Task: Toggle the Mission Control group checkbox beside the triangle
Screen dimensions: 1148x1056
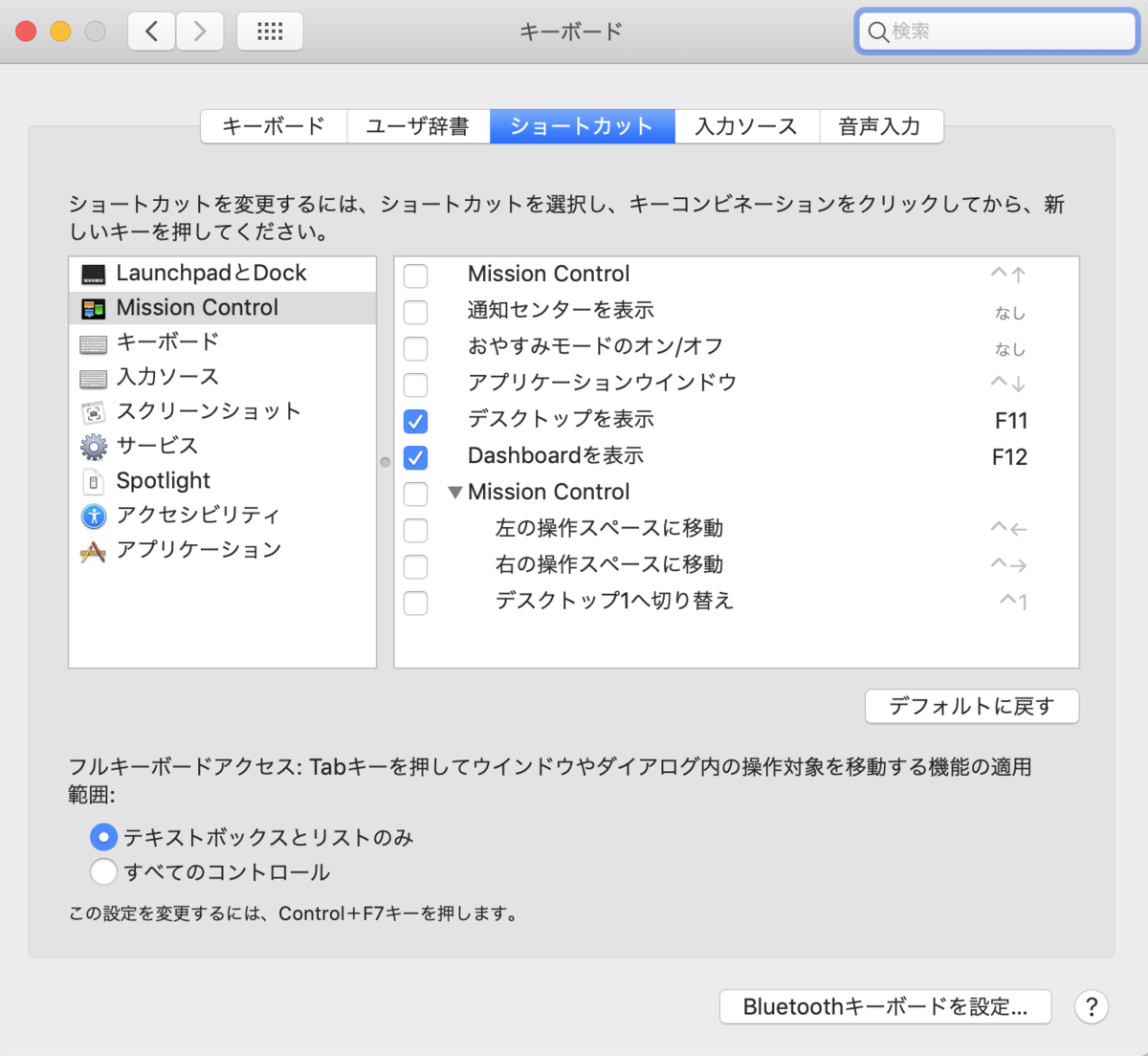Action: pyautogui.click(x=415, y=494)
